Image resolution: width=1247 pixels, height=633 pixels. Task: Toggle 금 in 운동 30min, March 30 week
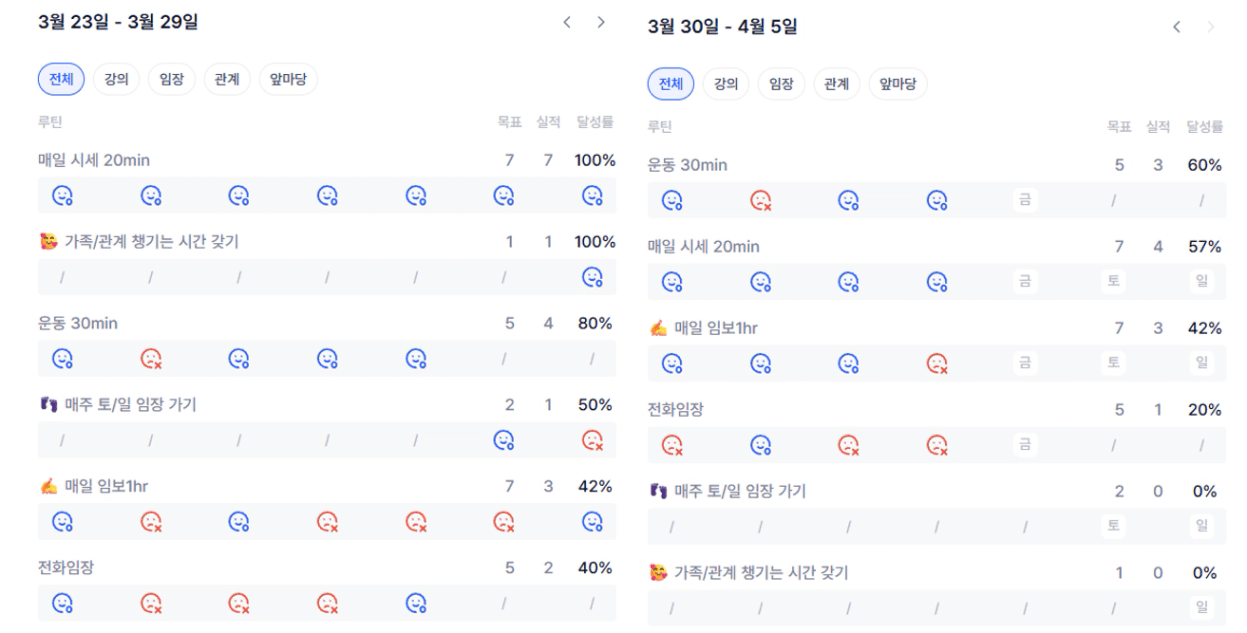(x=1025, y=200)
